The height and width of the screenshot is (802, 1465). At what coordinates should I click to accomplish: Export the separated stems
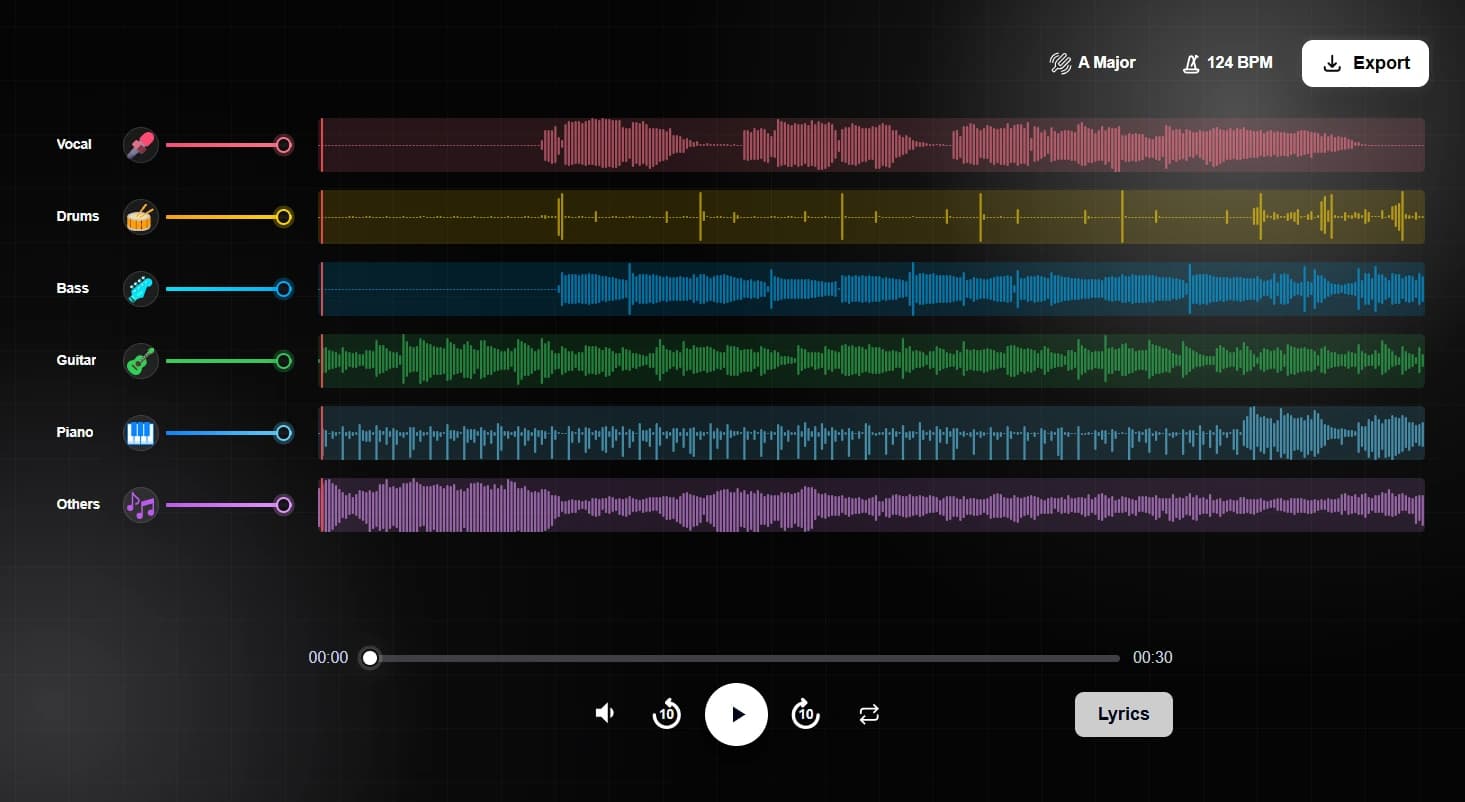pyautogui.click(x=1365, y=63)
